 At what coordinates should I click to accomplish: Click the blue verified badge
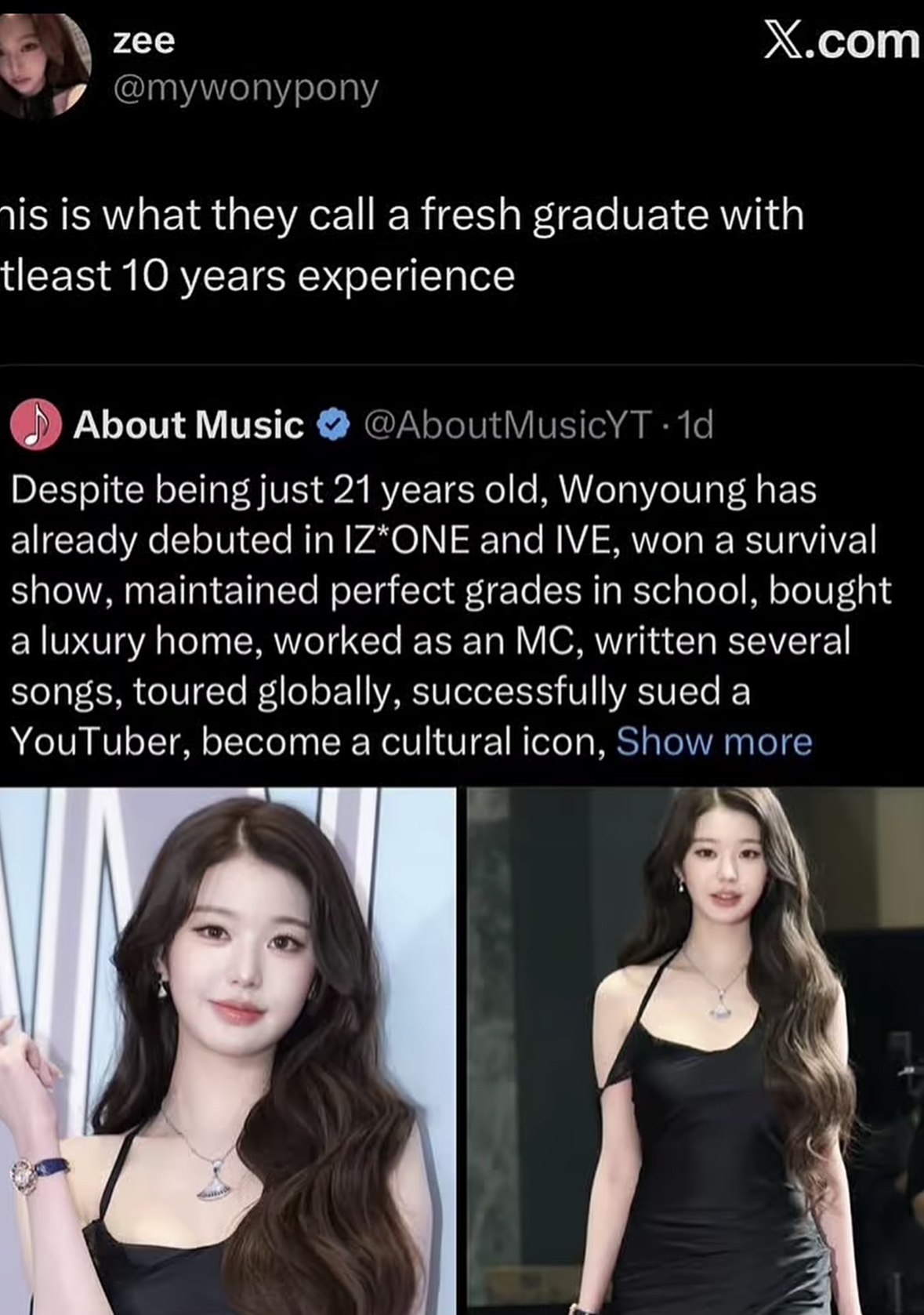(x=332, y=424)
